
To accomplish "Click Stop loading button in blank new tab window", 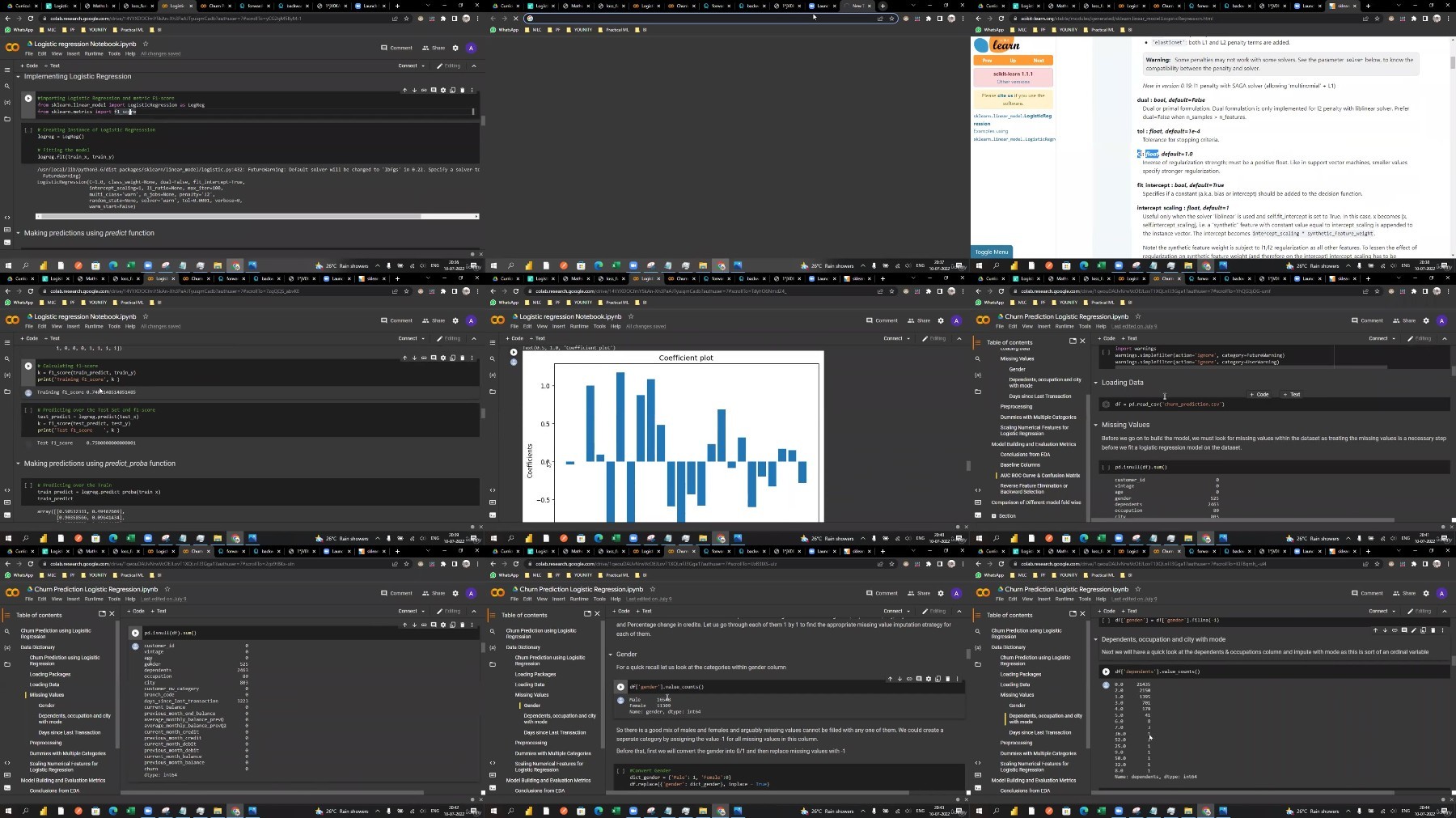I will tap(515, 18).
